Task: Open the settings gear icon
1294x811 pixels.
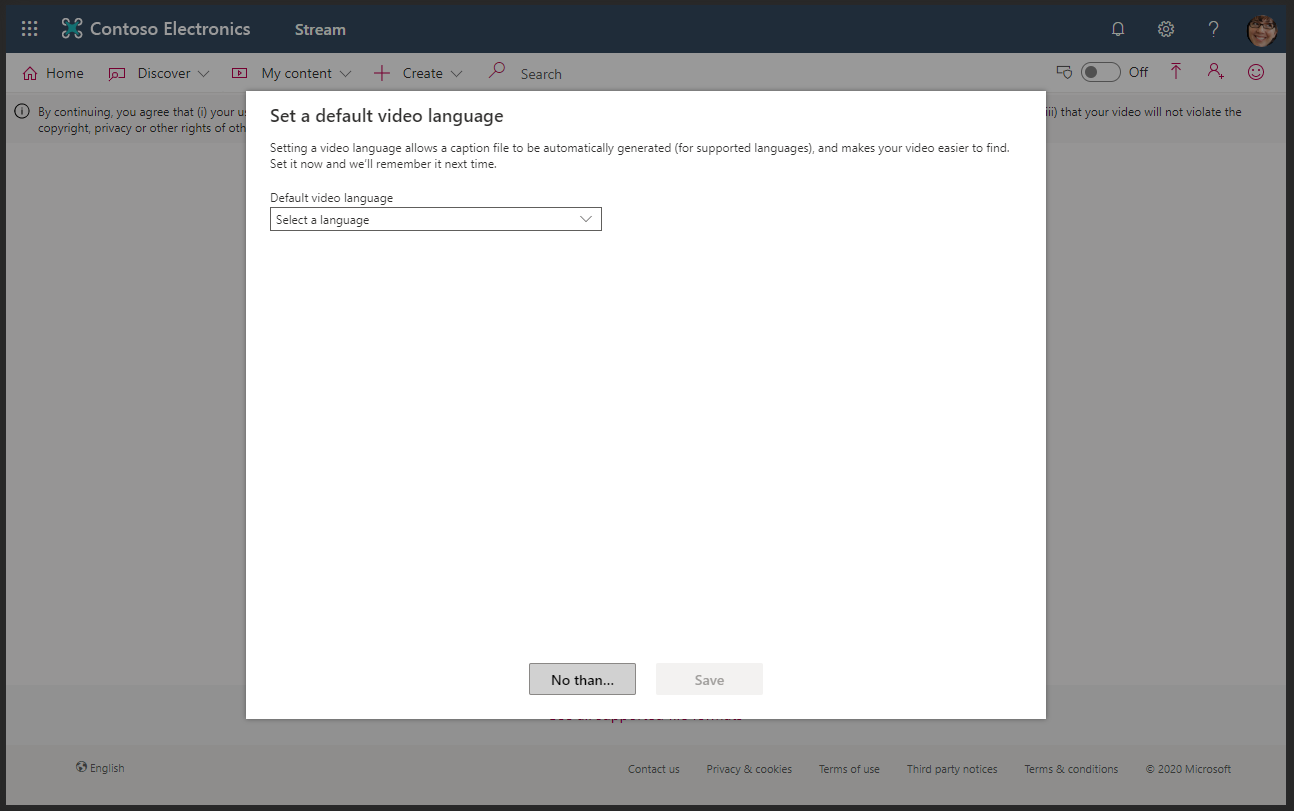Action: (x=1166, y=29)
